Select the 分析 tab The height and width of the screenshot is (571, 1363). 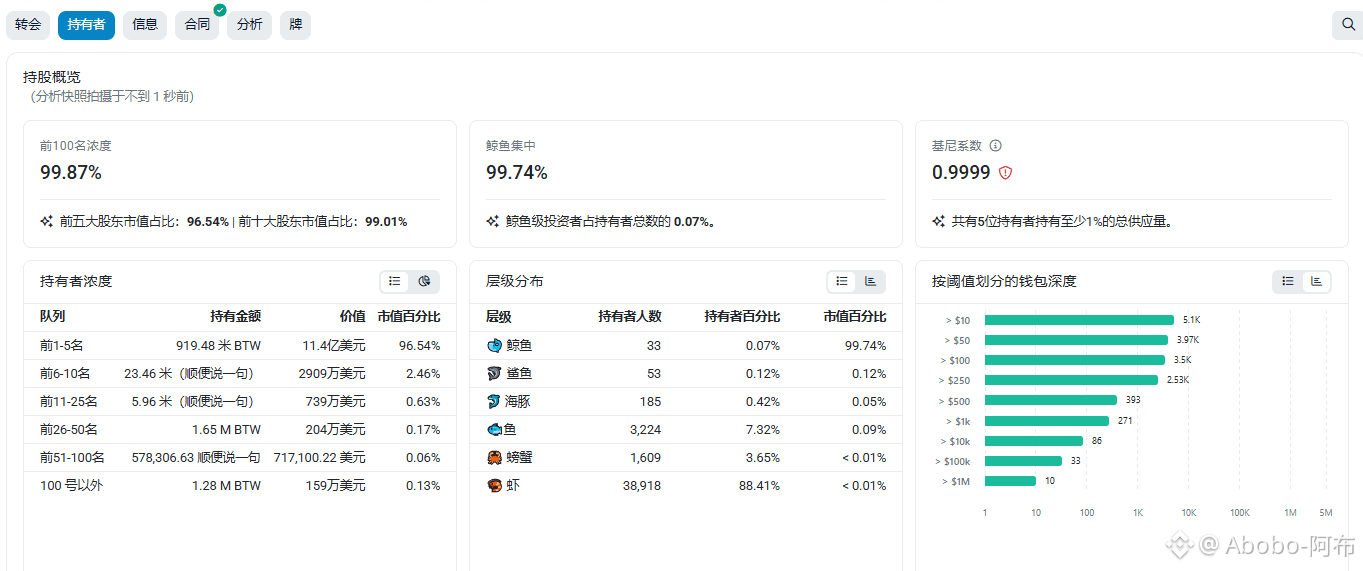(x=249, y=25)
